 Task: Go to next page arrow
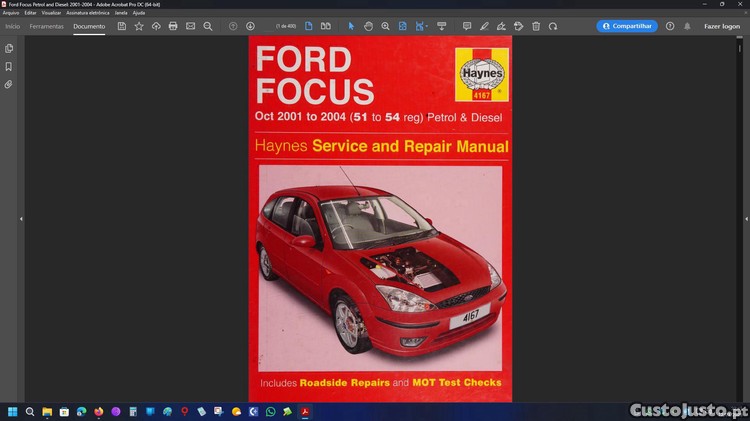coord(250,26)
